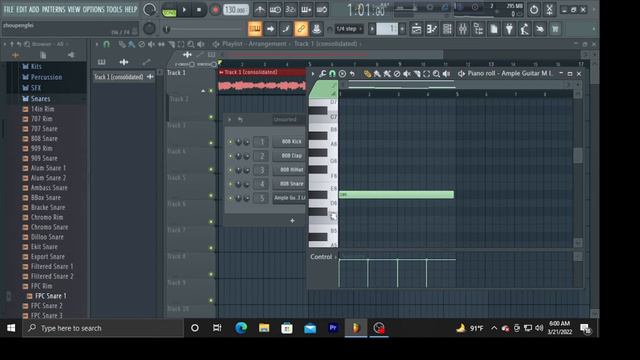640x360 pixels.
Task: Toggle the orange link multilink icon
Action: pyautogui.click(x=301, y=29)
